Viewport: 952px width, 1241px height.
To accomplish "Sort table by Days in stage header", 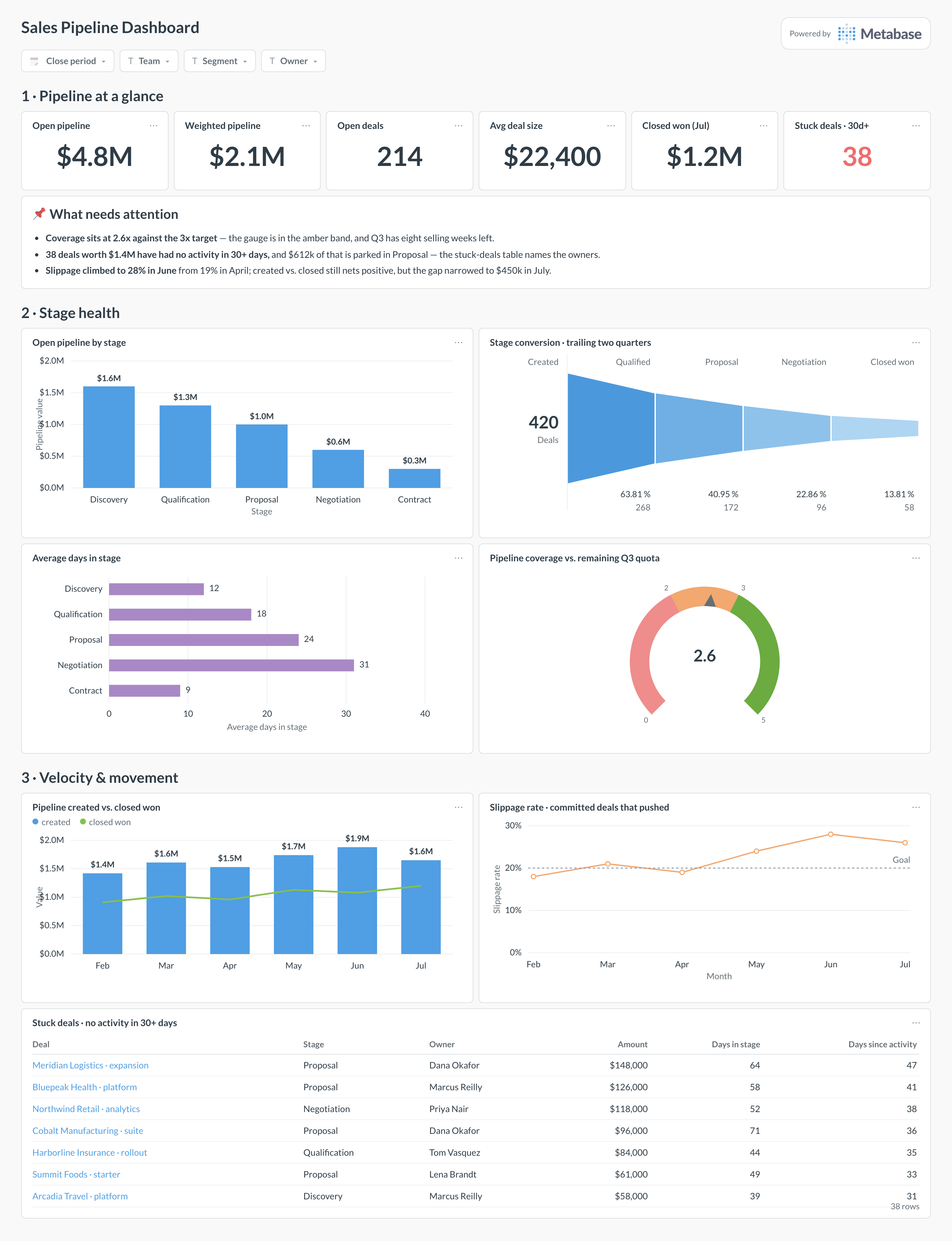I will [735, 1044].
